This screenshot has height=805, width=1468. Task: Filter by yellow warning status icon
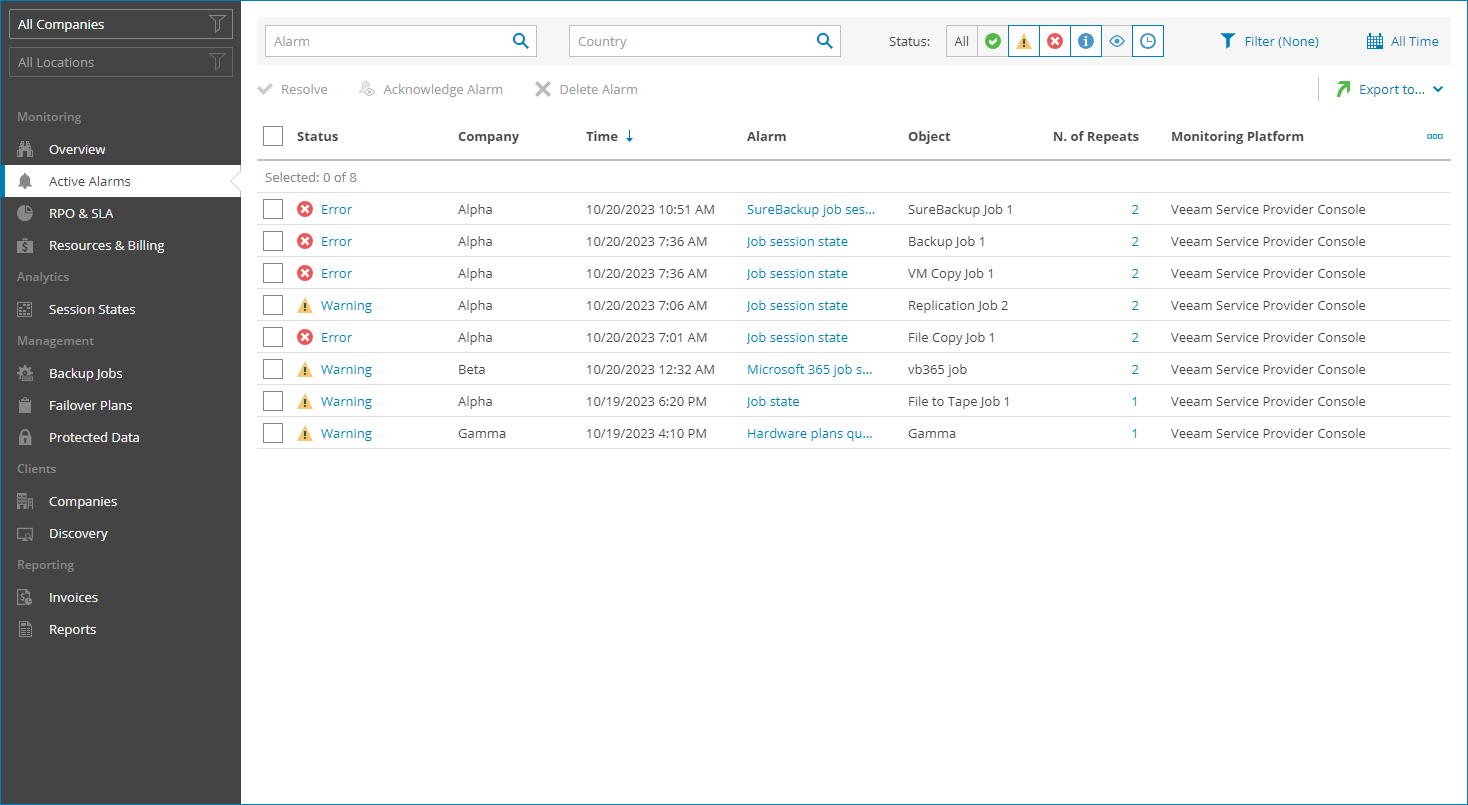(x=1023, y=41)
